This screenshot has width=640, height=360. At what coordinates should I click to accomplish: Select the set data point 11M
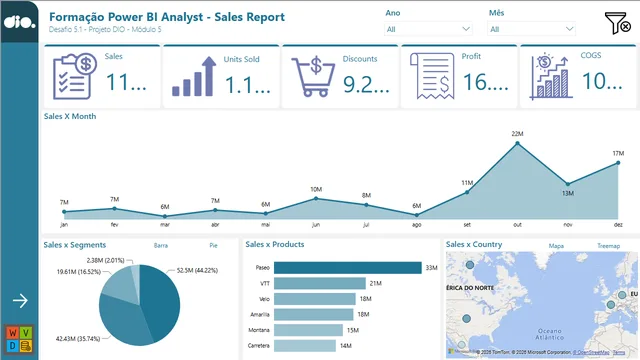(467, 192)
